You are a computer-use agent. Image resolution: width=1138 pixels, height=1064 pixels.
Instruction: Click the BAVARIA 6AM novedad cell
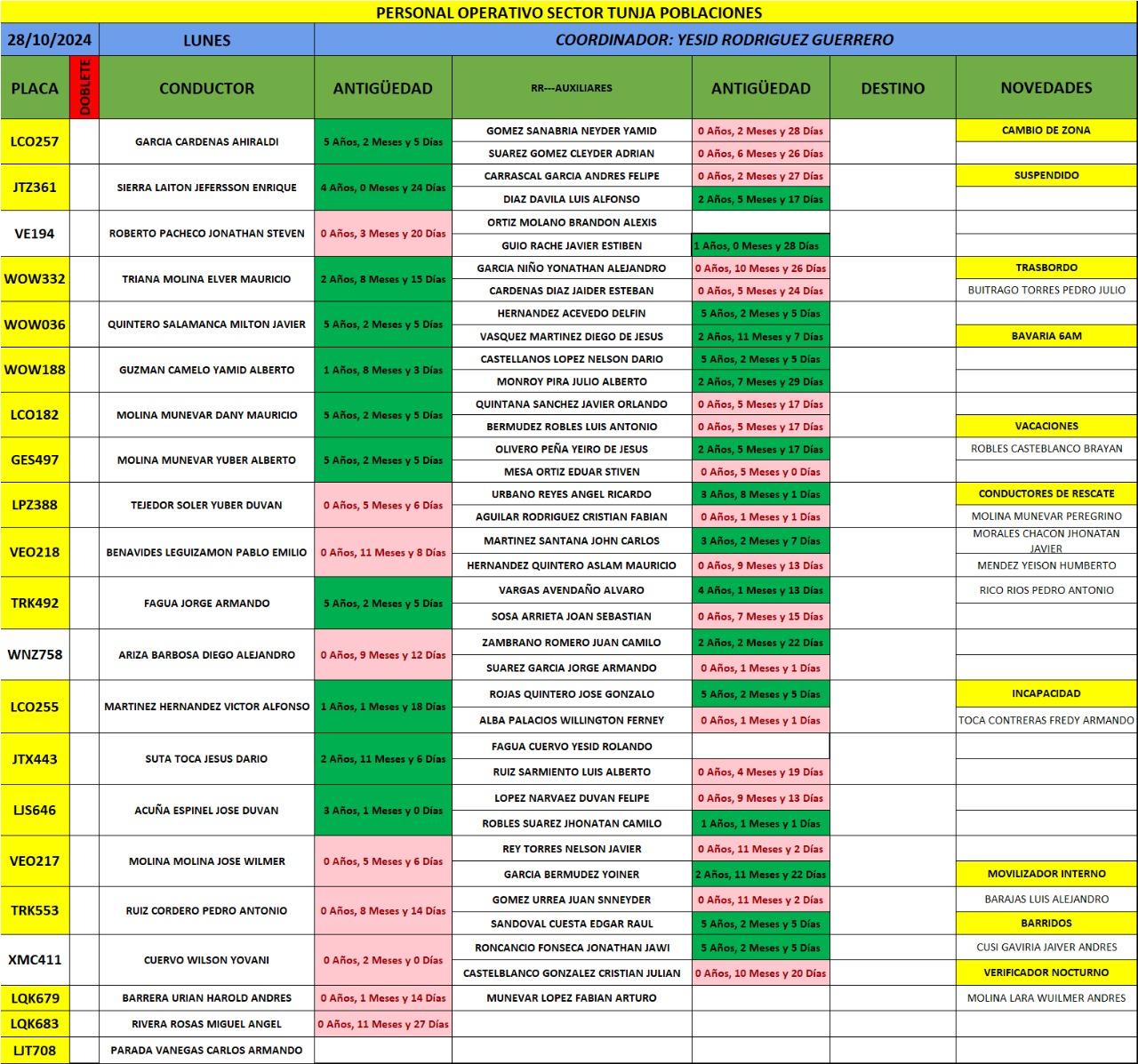(1046, 336)
